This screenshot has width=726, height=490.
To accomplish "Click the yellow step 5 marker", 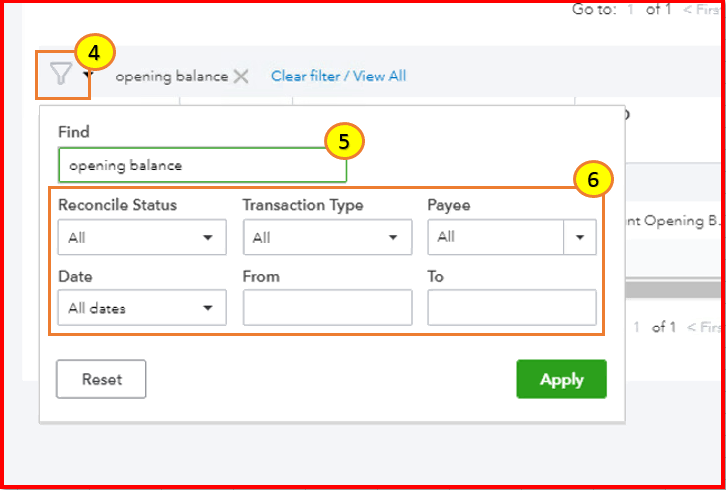I will click(343, 143).
